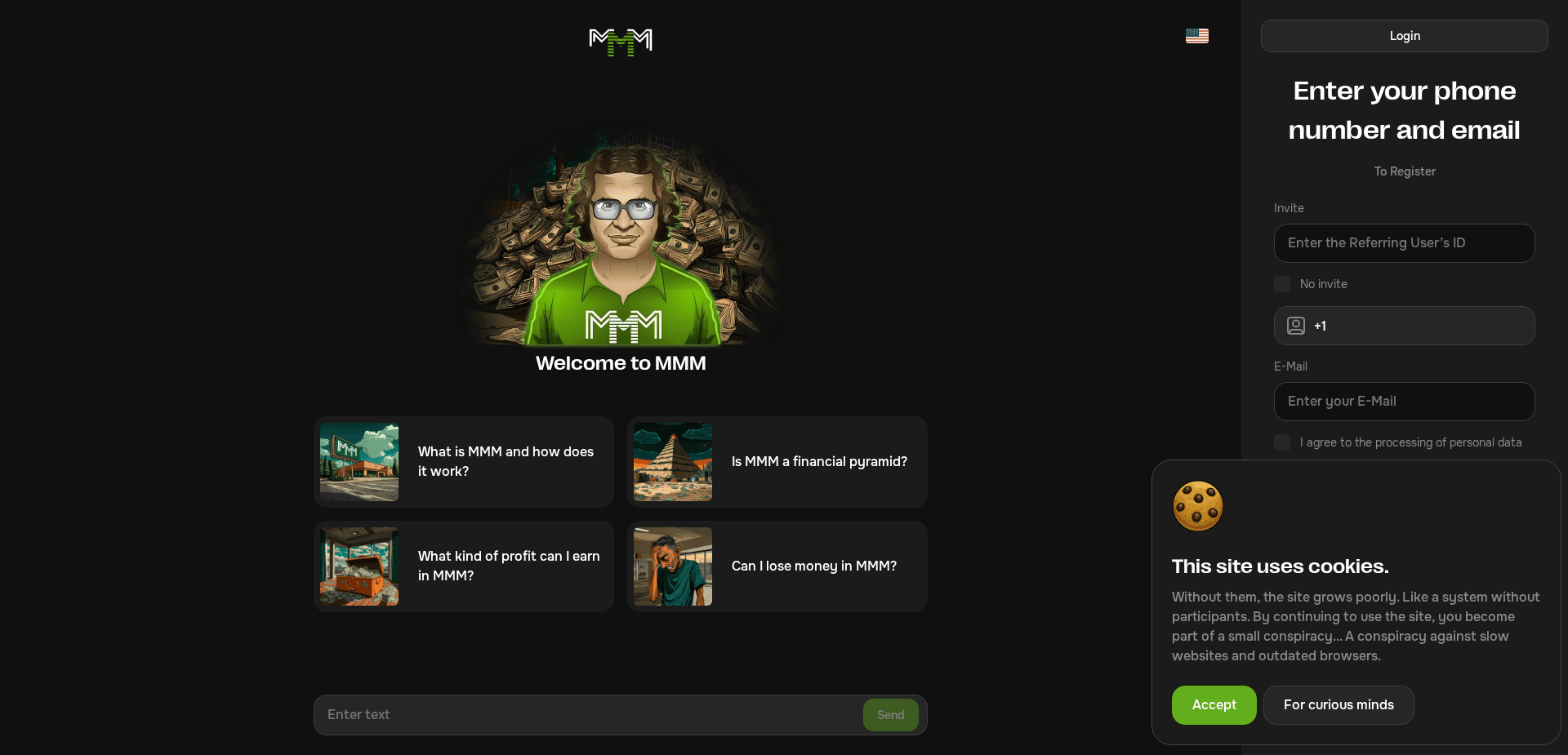Image resolution: width=1568 pixels, height=755 pixels.
Task: Open the For curious minds option
Action: pos(1339,705)
